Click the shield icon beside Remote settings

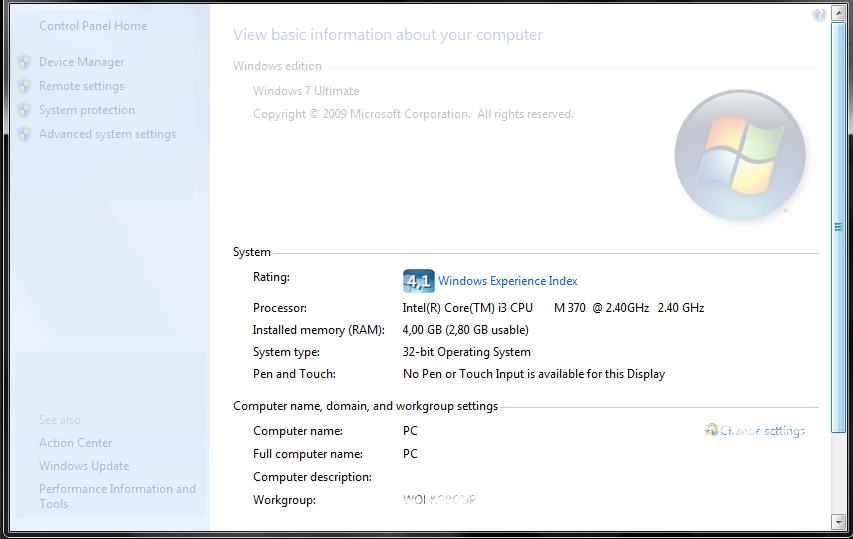(x=24, y=86)
